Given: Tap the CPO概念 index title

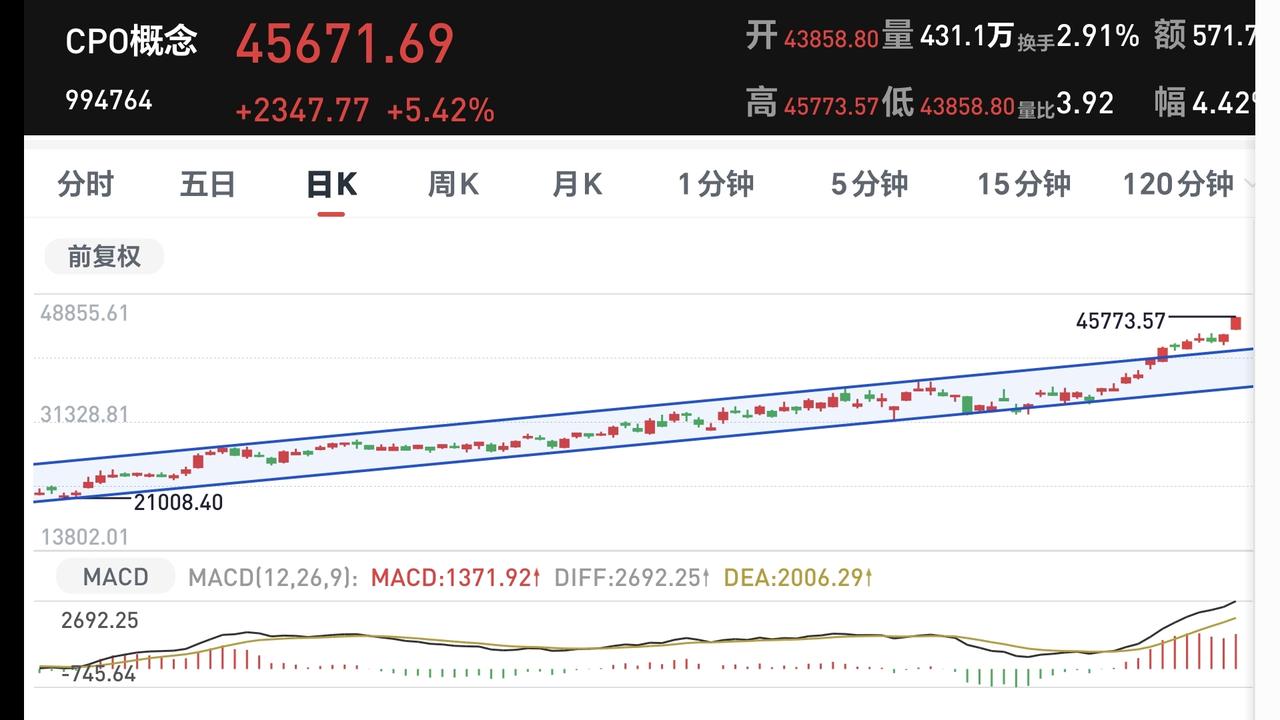Looking at the screenshot, I should coord(131,41).
